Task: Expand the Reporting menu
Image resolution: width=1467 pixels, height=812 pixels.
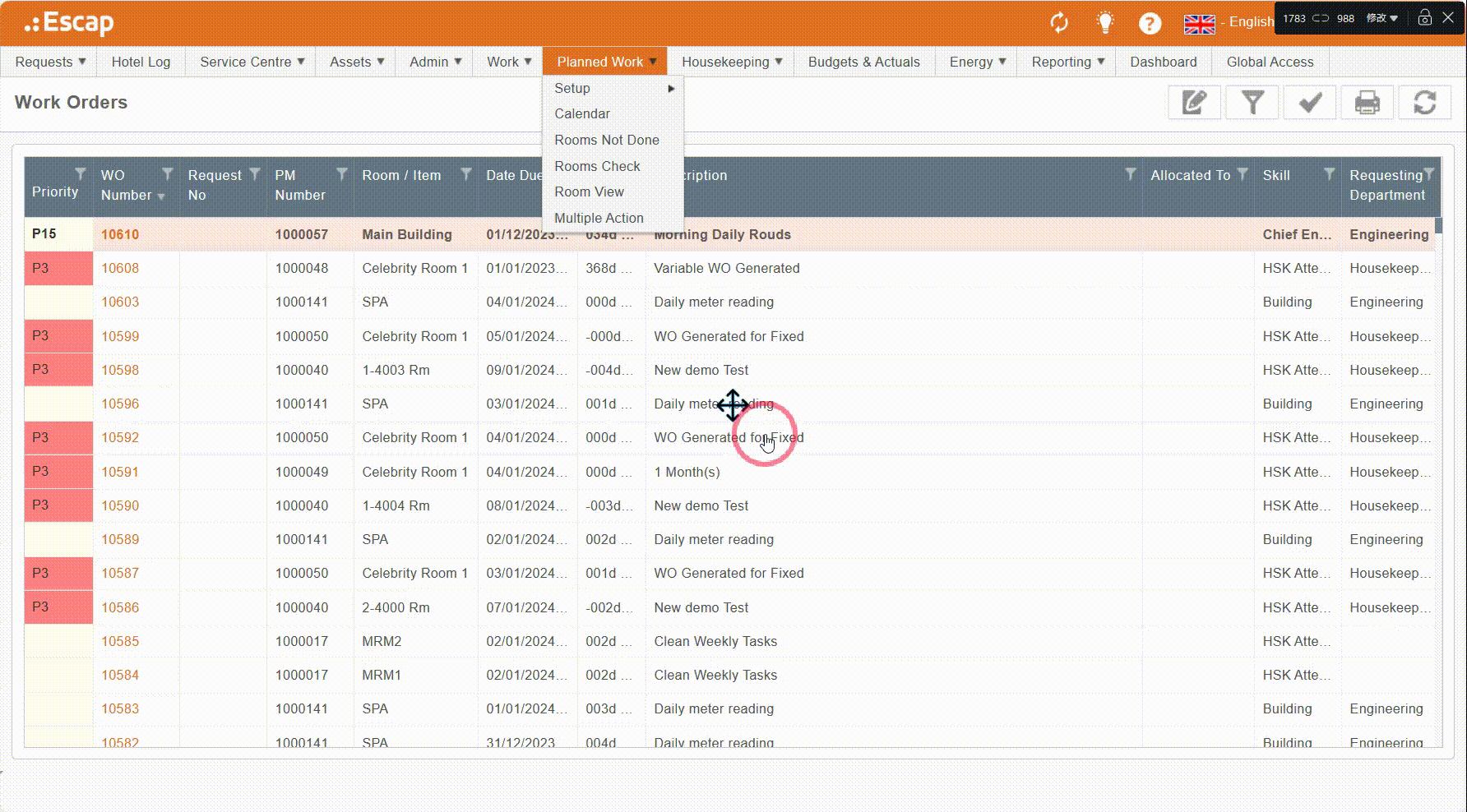Action: click(1068, 62)
